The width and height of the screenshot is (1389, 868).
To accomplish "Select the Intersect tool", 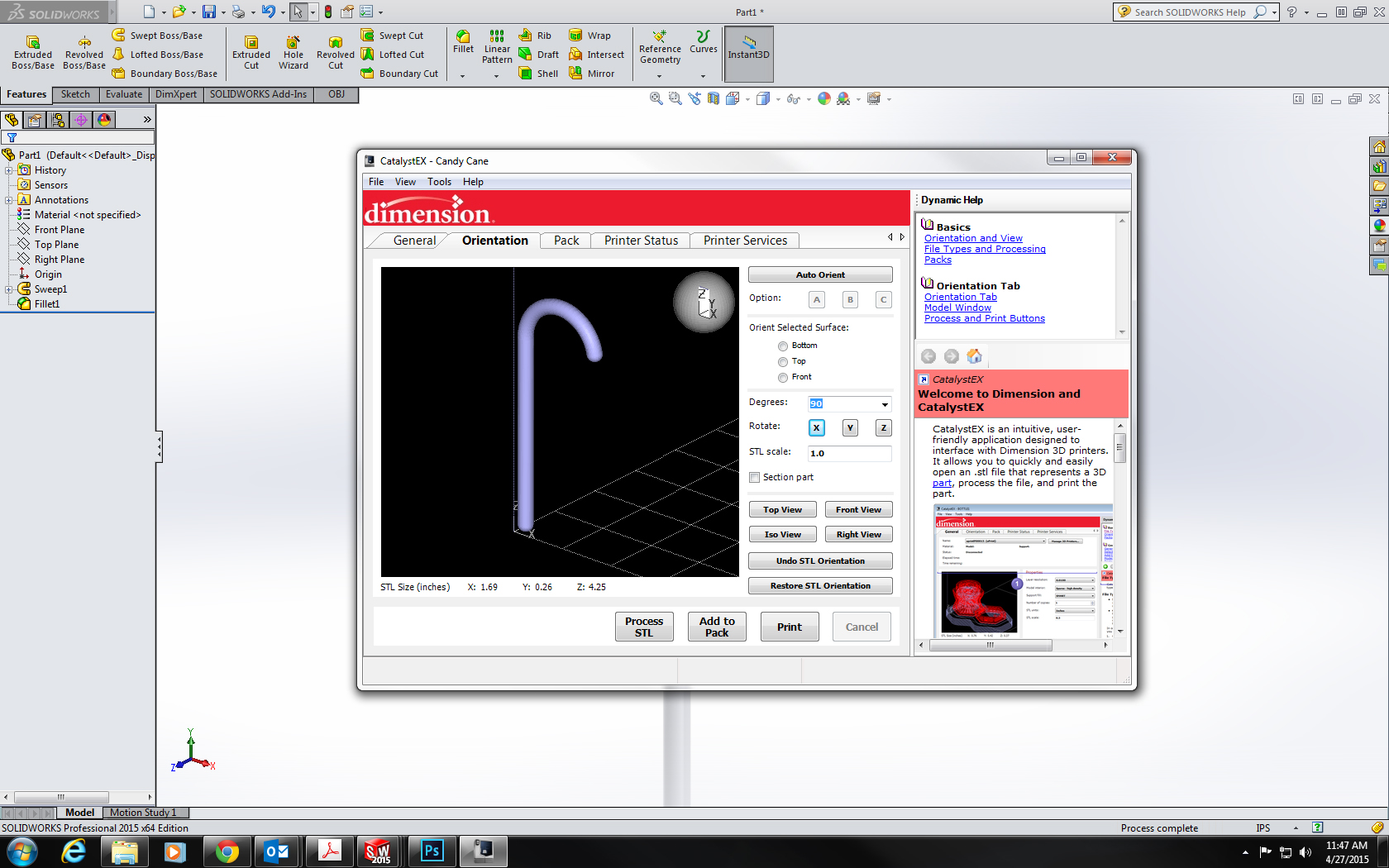I will [x=596, y=55].
